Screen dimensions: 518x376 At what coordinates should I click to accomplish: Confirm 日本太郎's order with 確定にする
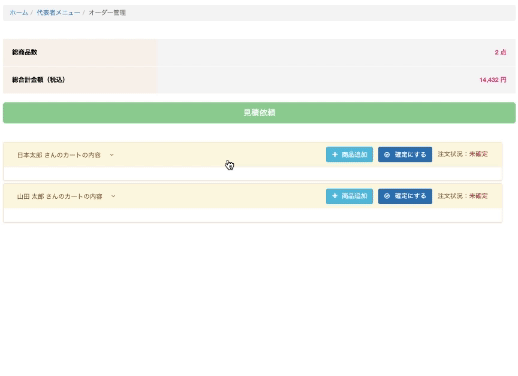coord(405,155)
